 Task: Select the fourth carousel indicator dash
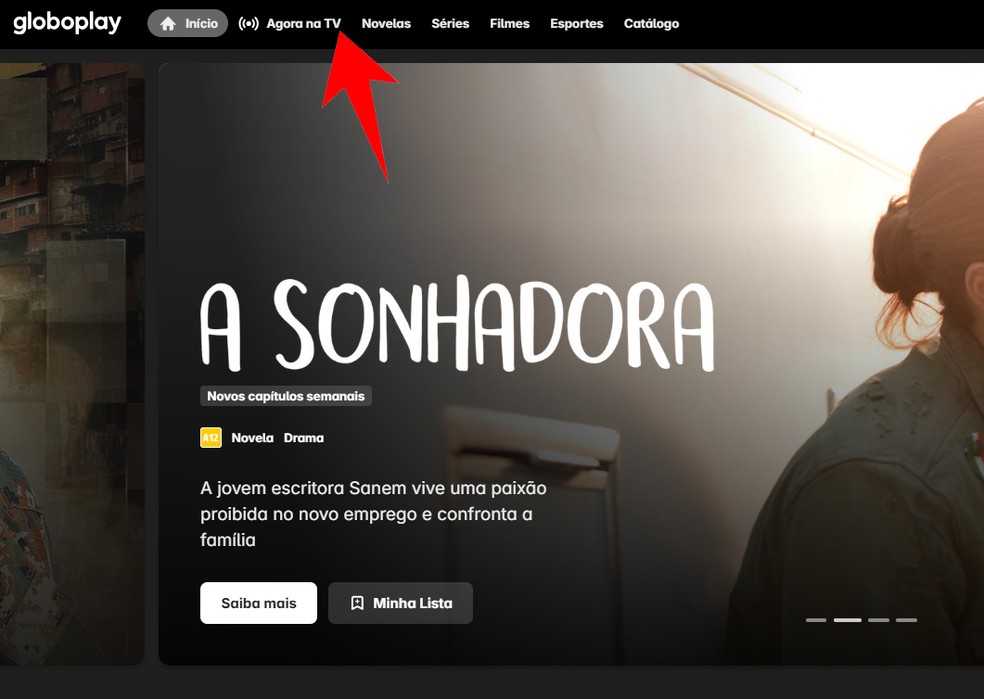[906, 620]
